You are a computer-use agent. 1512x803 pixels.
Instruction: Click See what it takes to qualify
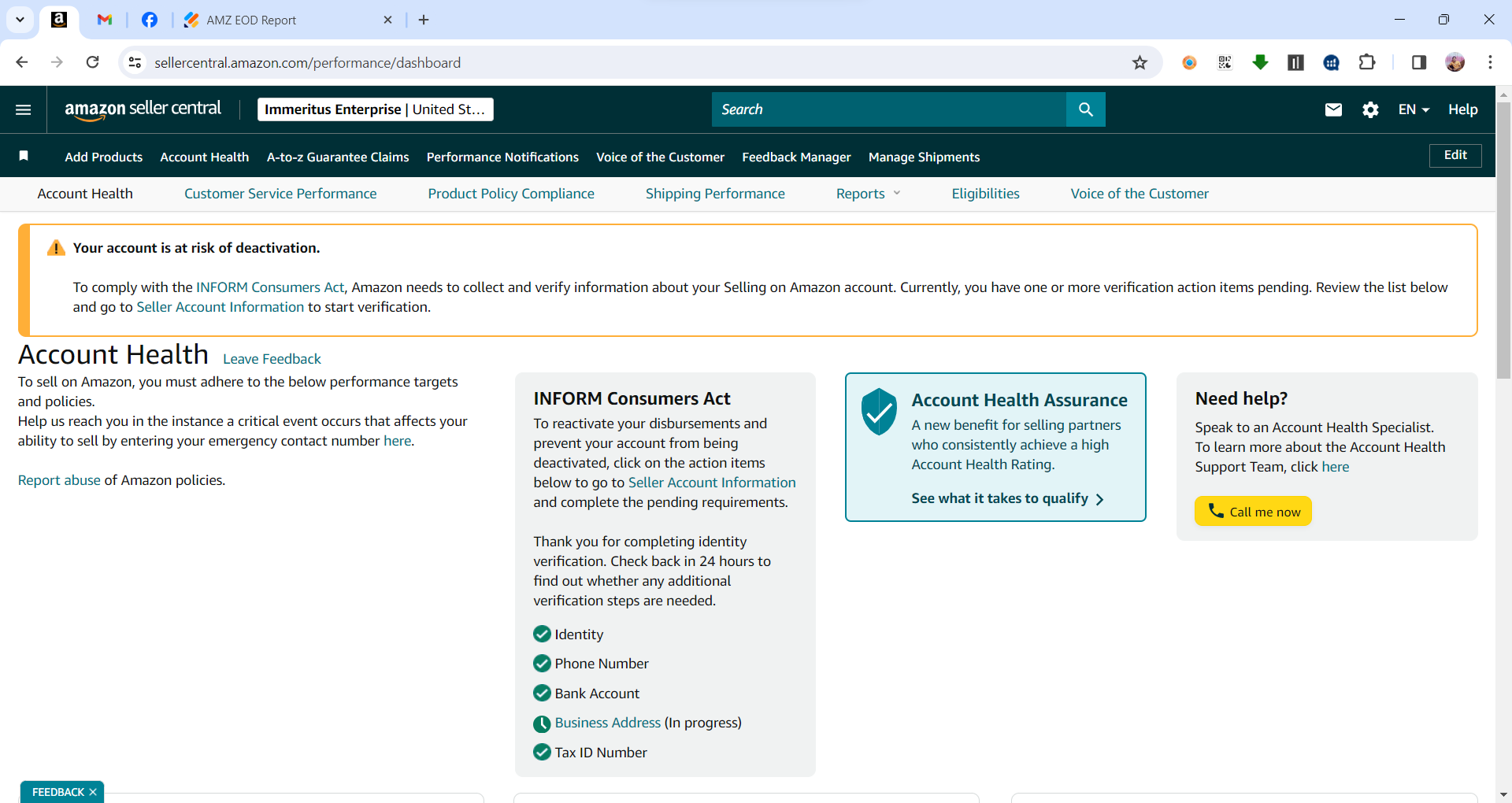(x=1007, y=498)
